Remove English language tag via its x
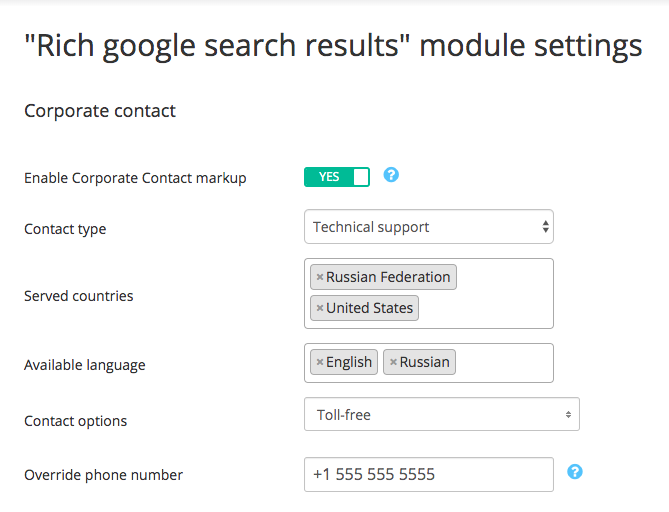This screenshot has width=669, height=512. click(319, 363)
